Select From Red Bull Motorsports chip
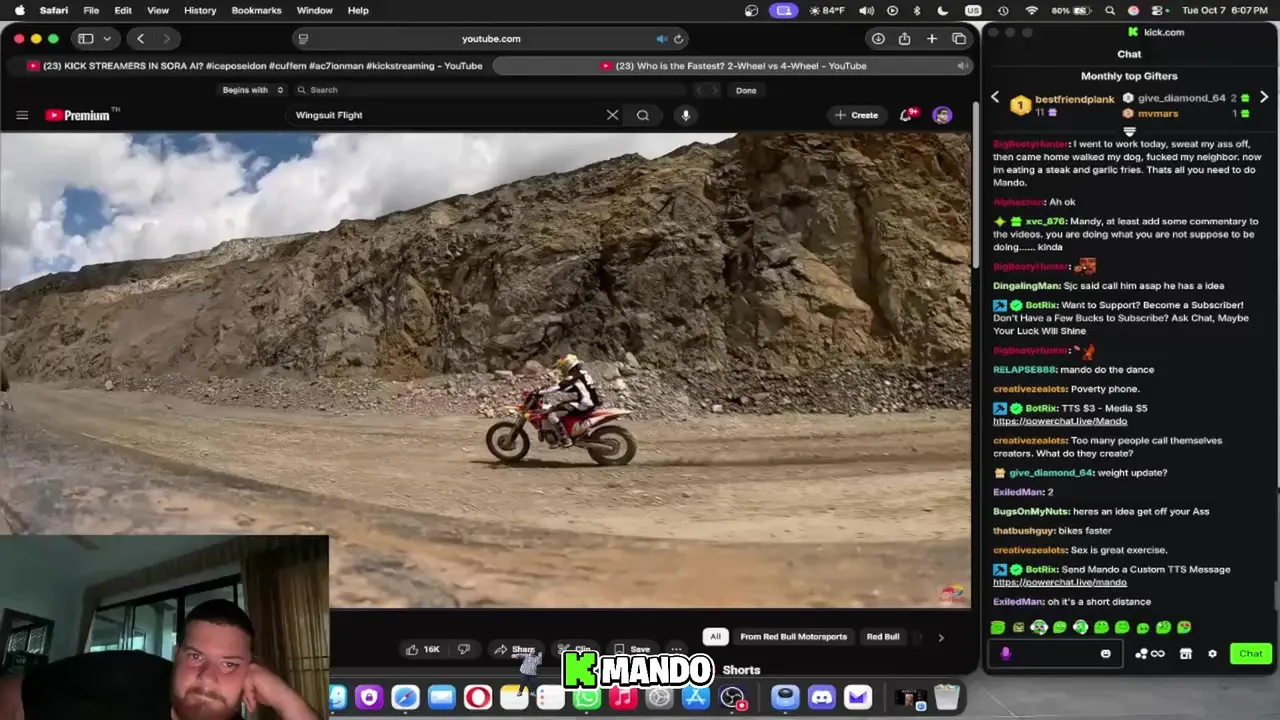Image resolution: width=1280 pixels, height=720 pixels. point(793,636)
